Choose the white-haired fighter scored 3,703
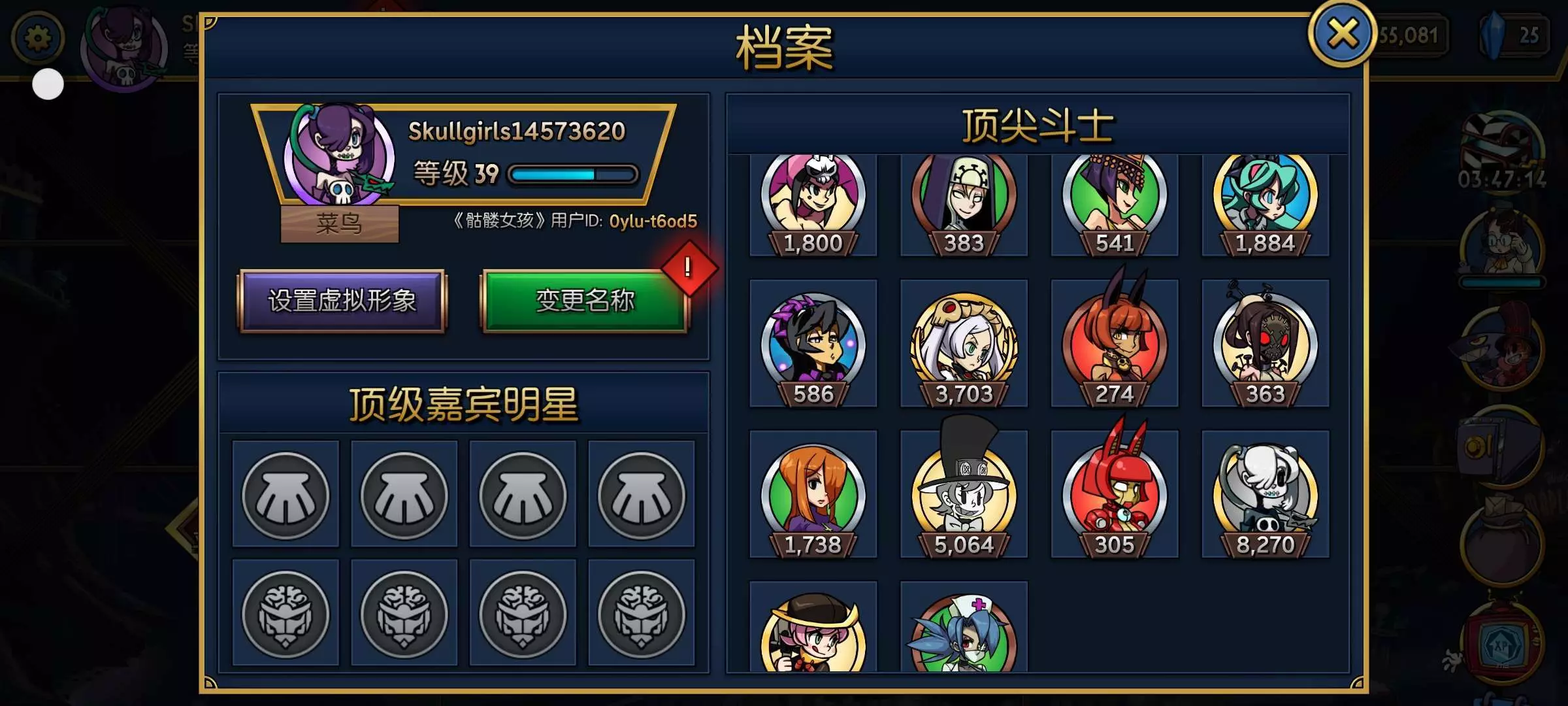Viewport: 1568px width, 706px height. [x=964, y=343]
